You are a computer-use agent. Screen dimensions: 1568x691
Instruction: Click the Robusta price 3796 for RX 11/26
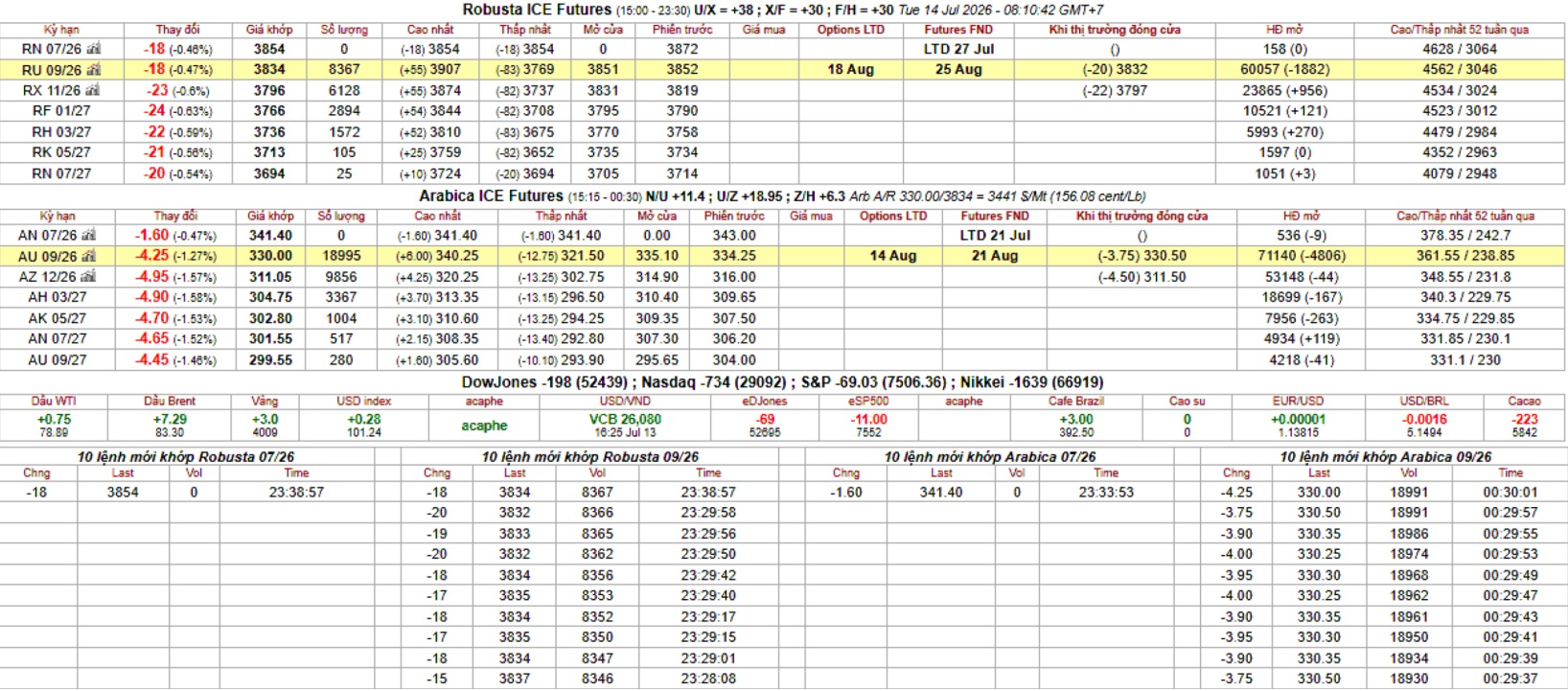(x=269, y=90)
